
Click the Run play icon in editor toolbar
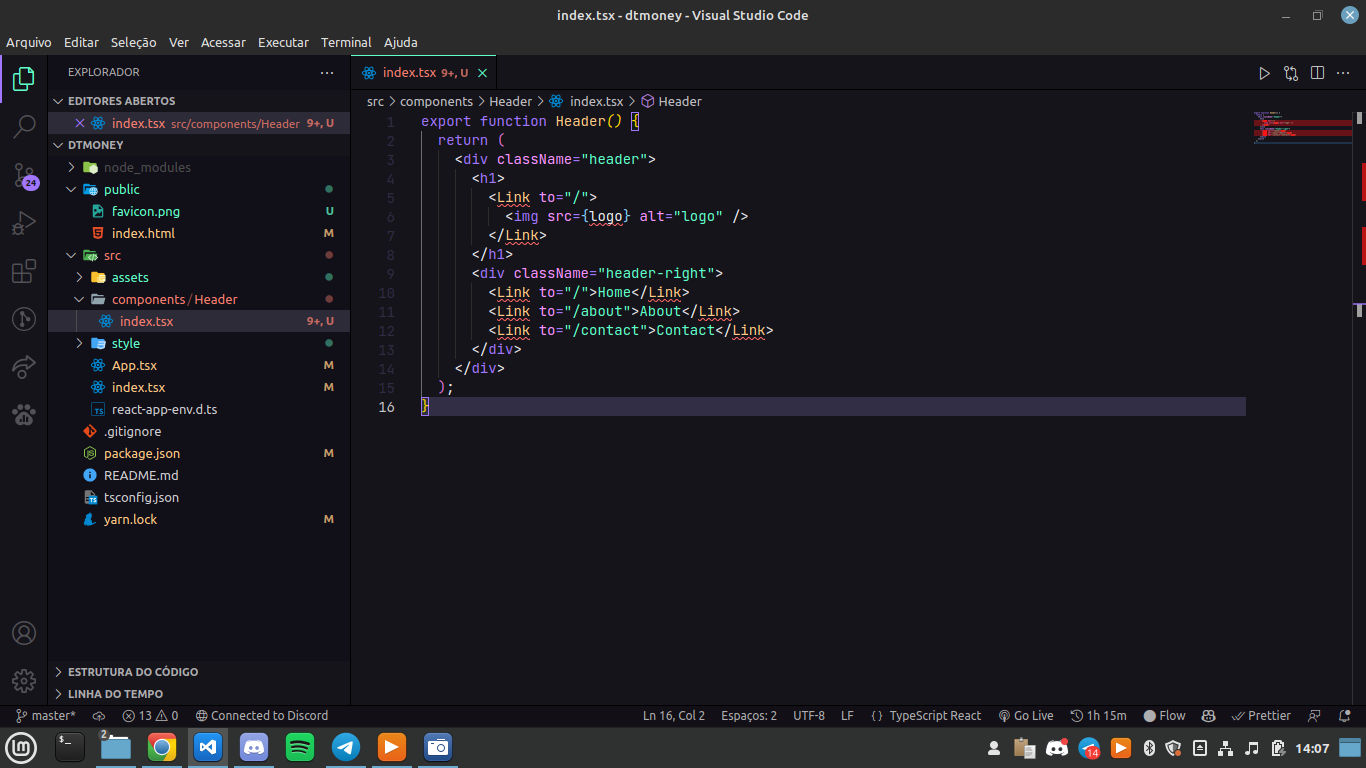pos(1264,73)
